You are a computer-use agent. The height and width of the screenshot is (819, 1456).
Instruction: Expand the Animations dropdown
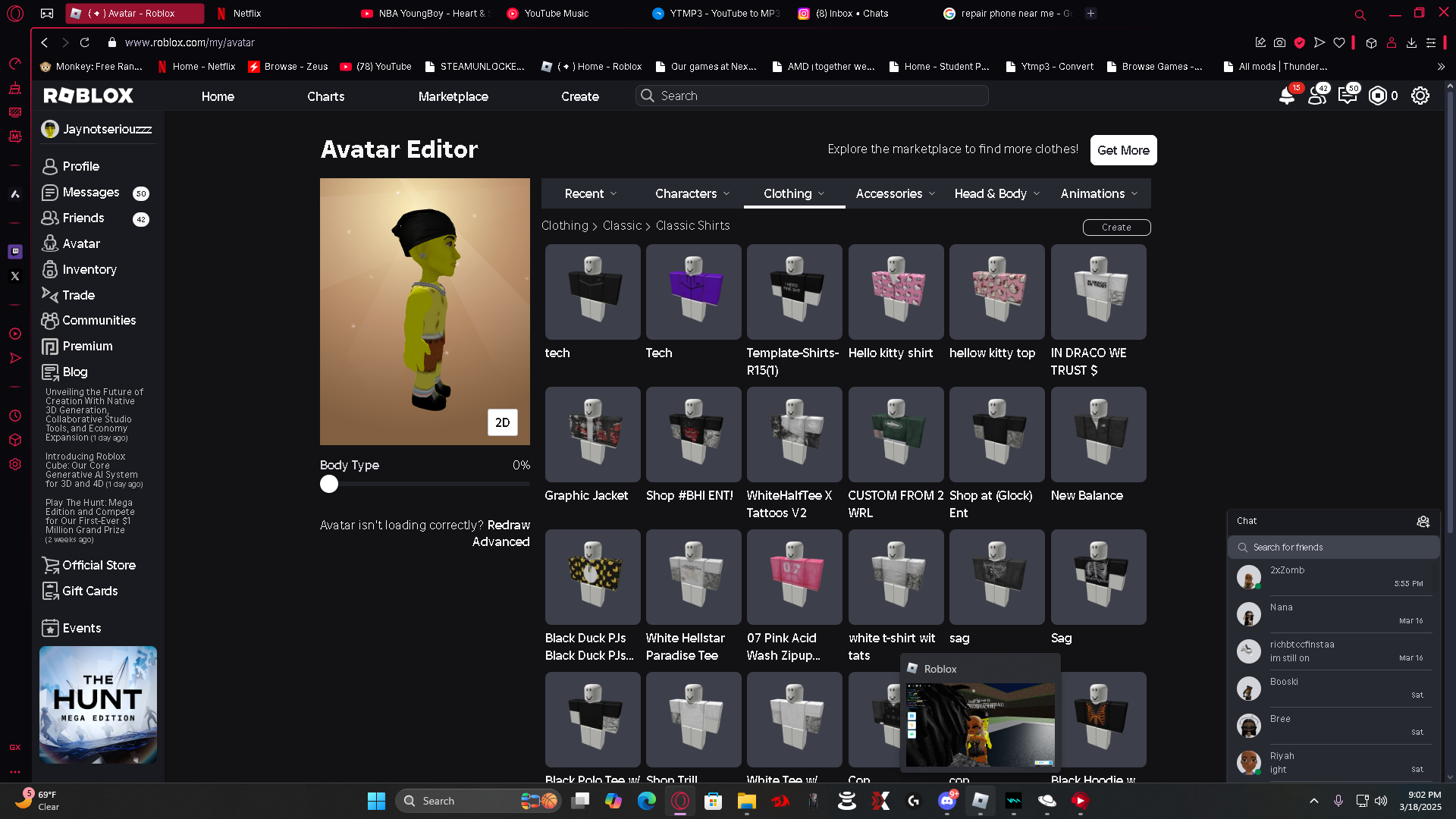1099,194
